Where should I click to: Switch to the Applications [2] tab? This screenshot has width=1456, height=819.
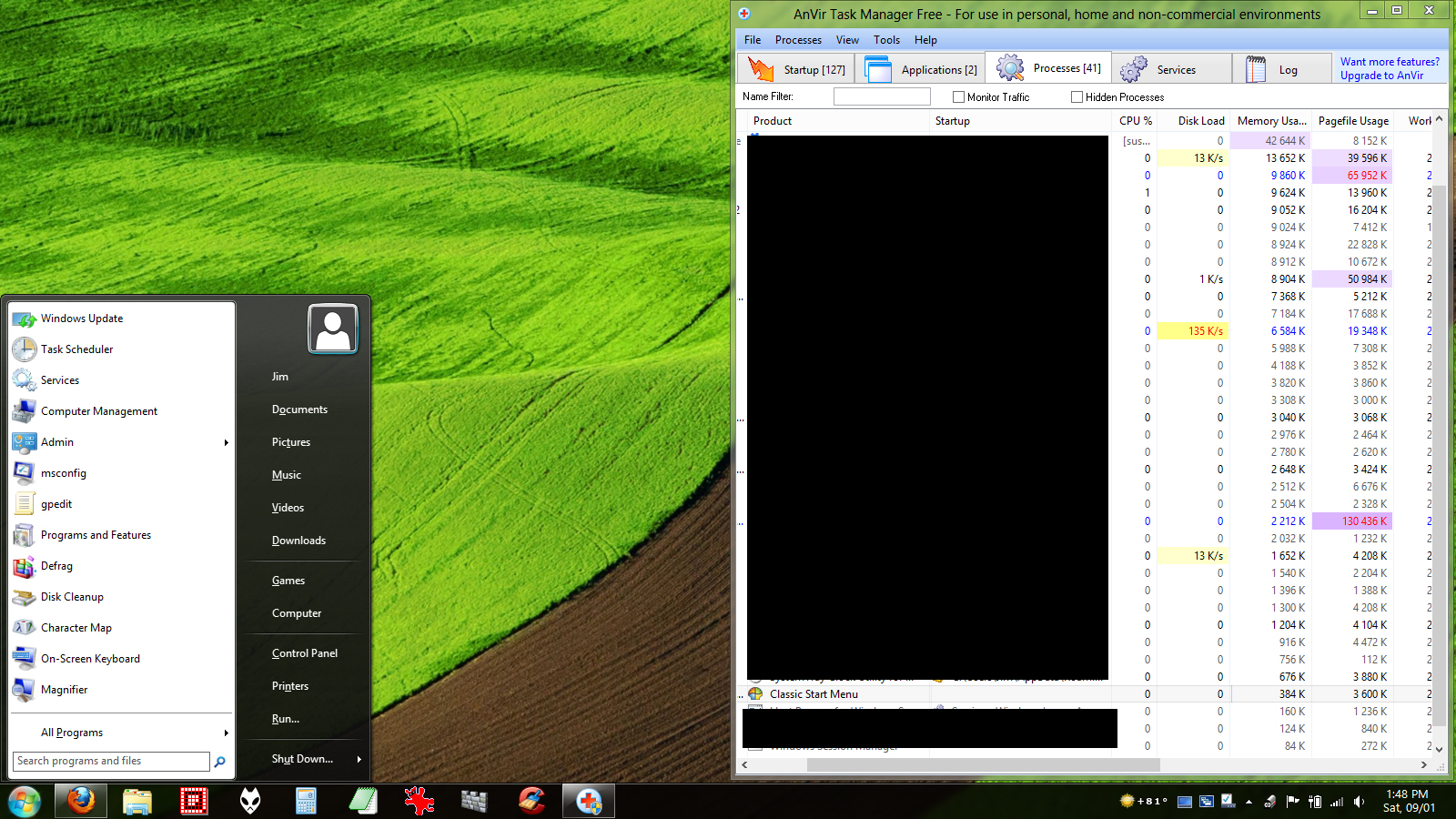921,69
